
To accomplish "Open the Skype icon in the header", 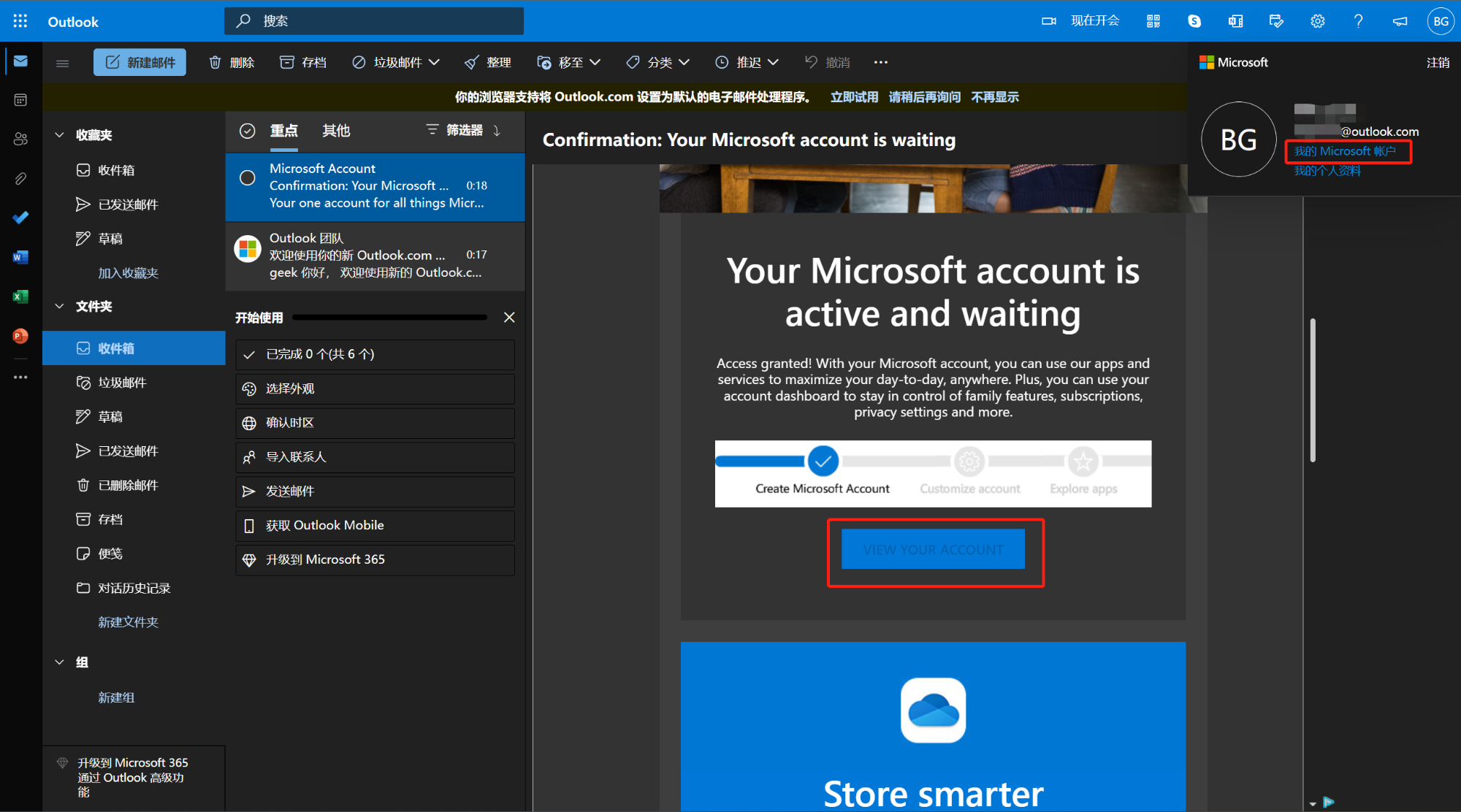I will 1194,21.
